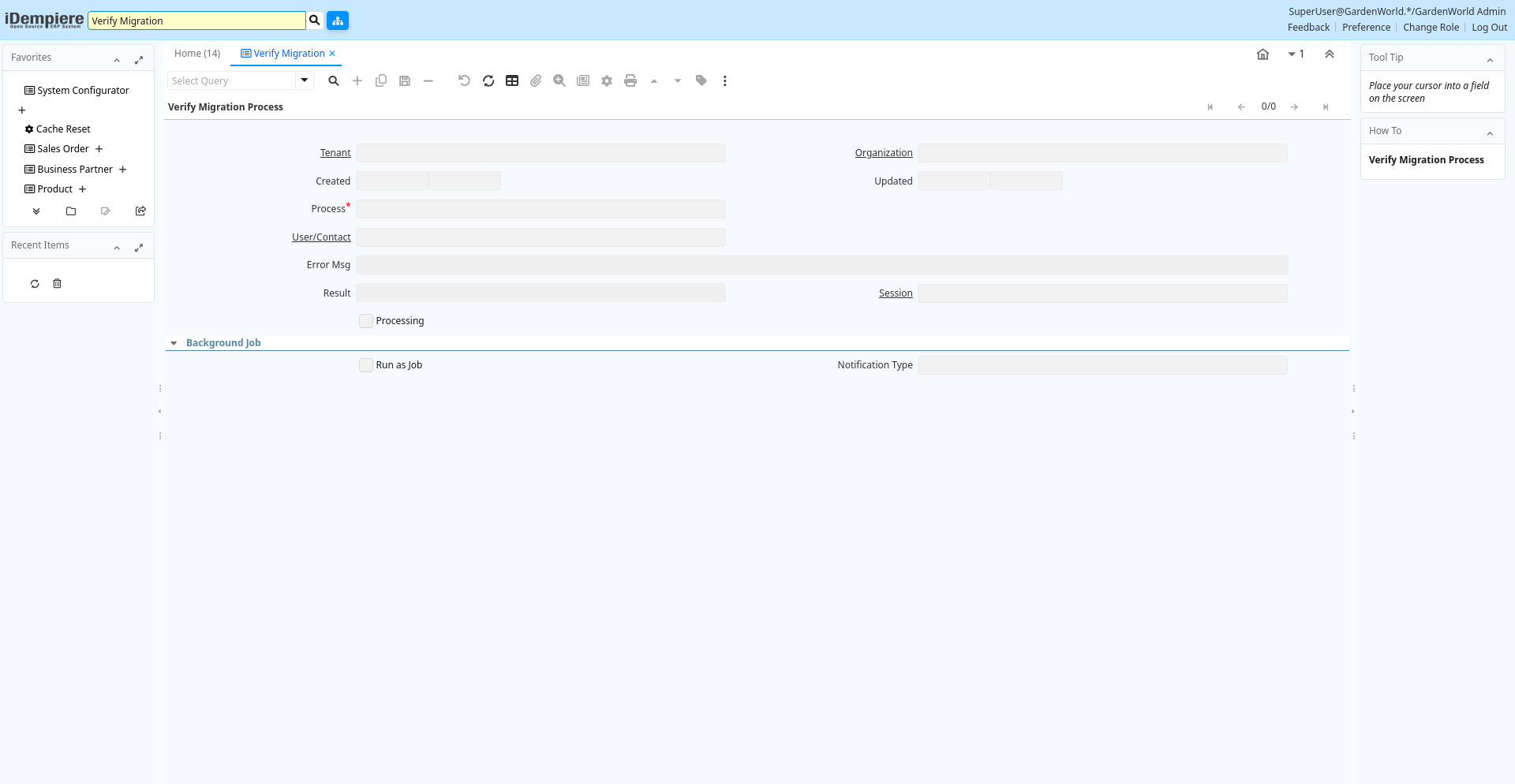Image resolution: width=1515 pixels, height=784 pixels.
Task: Collapse the Favorites panel
Action: click(117, 60)
